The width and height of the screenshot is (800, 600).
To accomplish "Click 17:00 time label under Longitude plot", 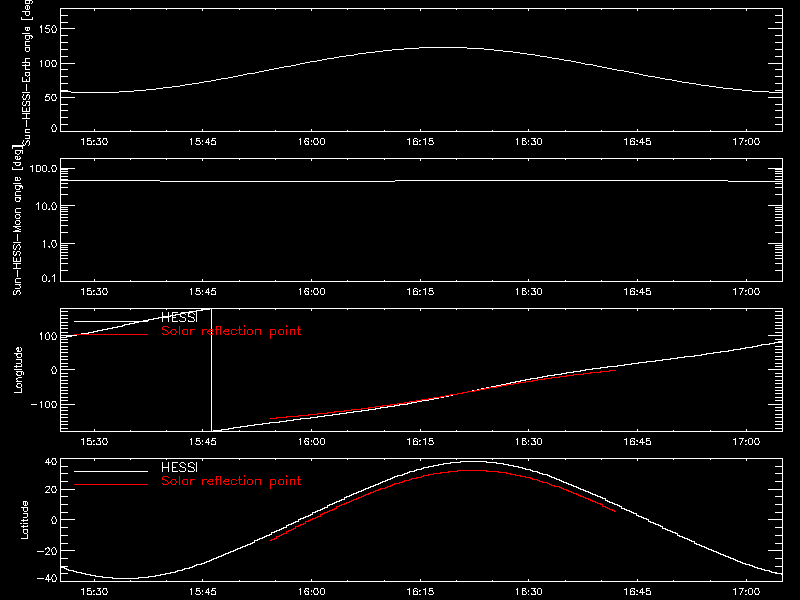I will pos(746,442).
